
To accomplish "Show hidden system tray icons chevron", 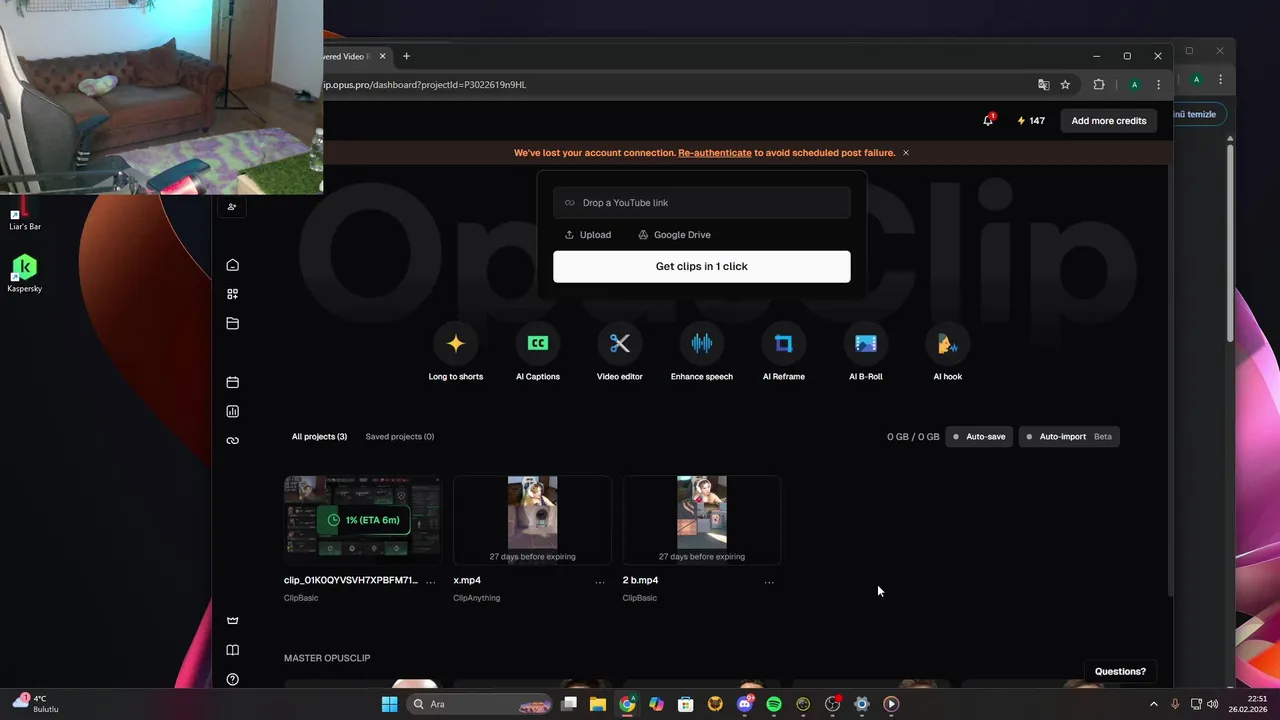I will tap(1153, 704).
